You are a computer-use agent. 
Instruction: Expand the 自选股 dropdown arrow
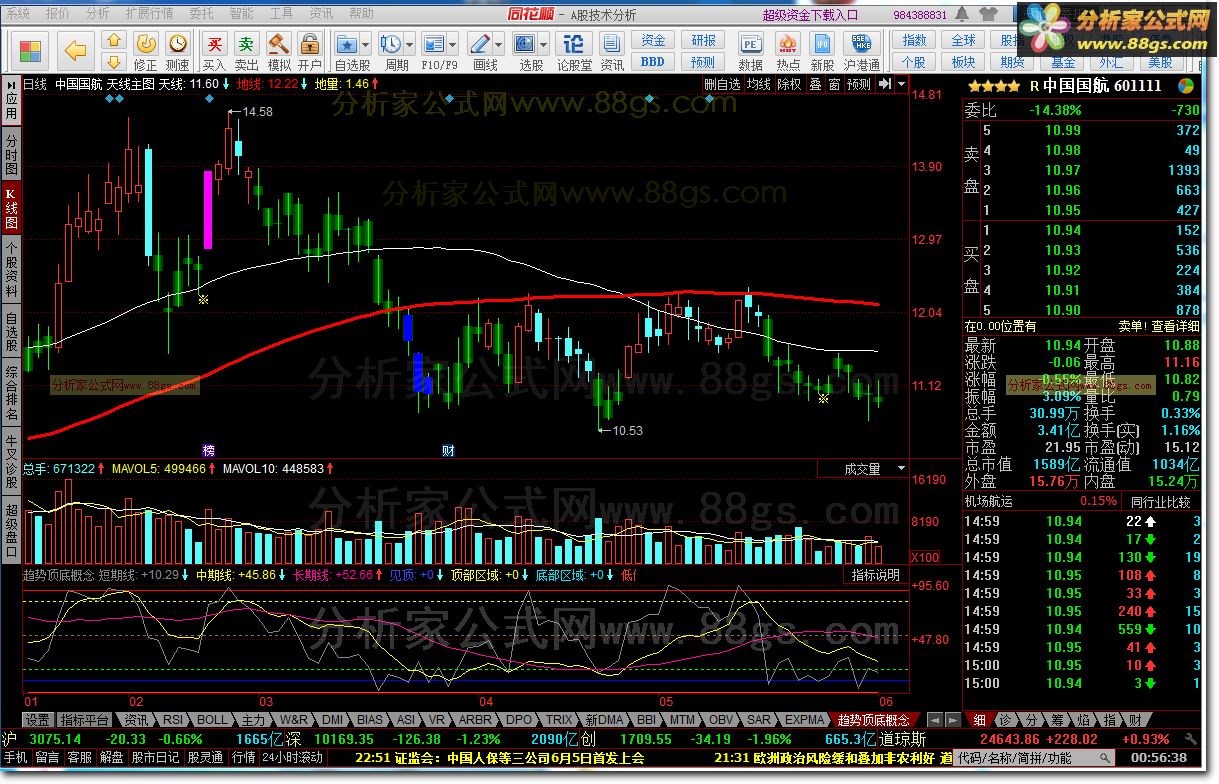pyautogui.click(x=366, y=46)
